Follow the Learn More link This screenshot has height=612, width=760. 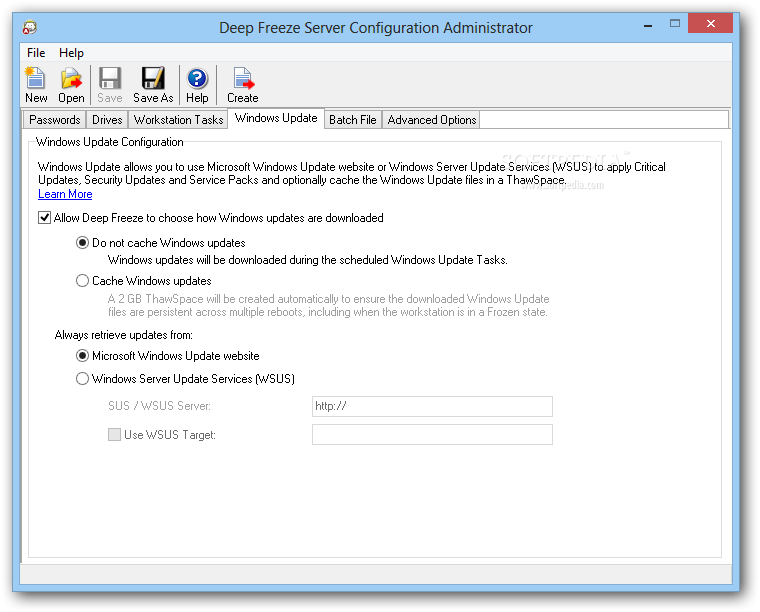tap(65, 194)
